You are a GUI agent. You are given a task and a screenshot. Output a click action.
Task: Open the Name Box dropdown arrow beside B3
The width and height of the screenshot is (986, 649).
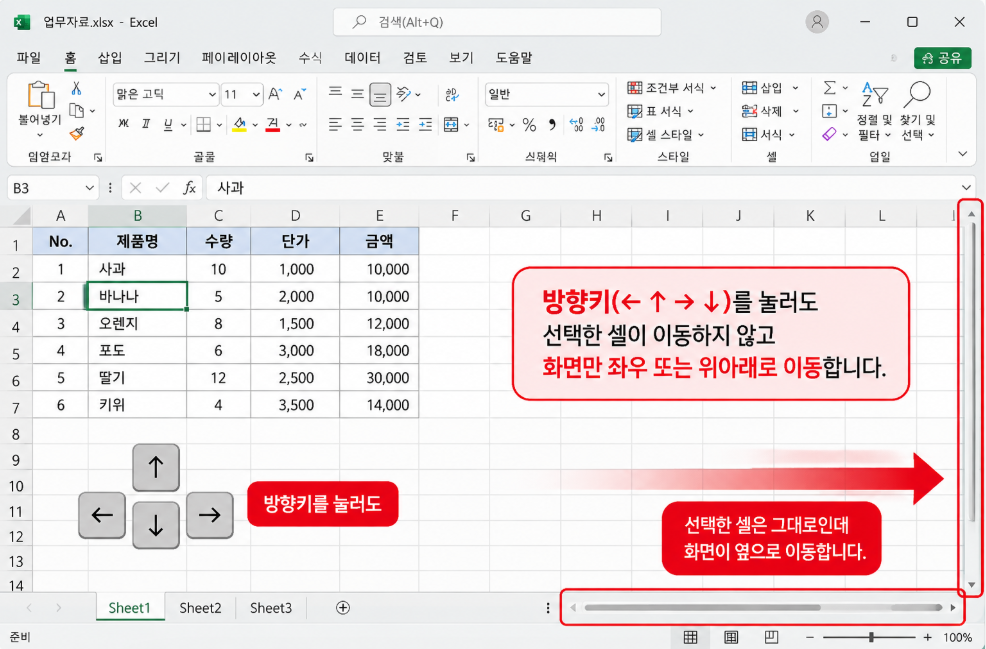point(89,188)
